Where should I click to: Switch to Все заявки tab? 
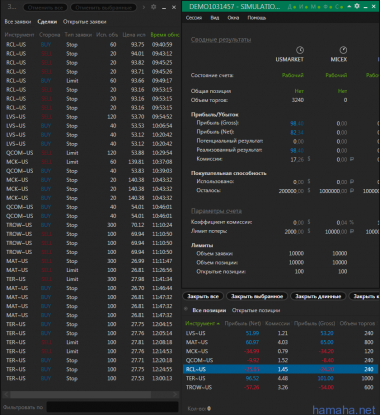pyautogui.click(x=18, y=22)
